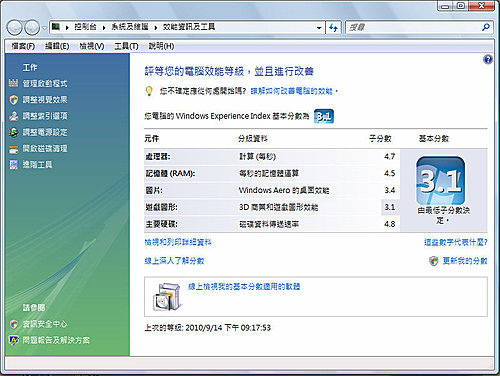Click the 3.4 graphics subscore
Viewport: 500px width, 376px height.
[389, 190]
